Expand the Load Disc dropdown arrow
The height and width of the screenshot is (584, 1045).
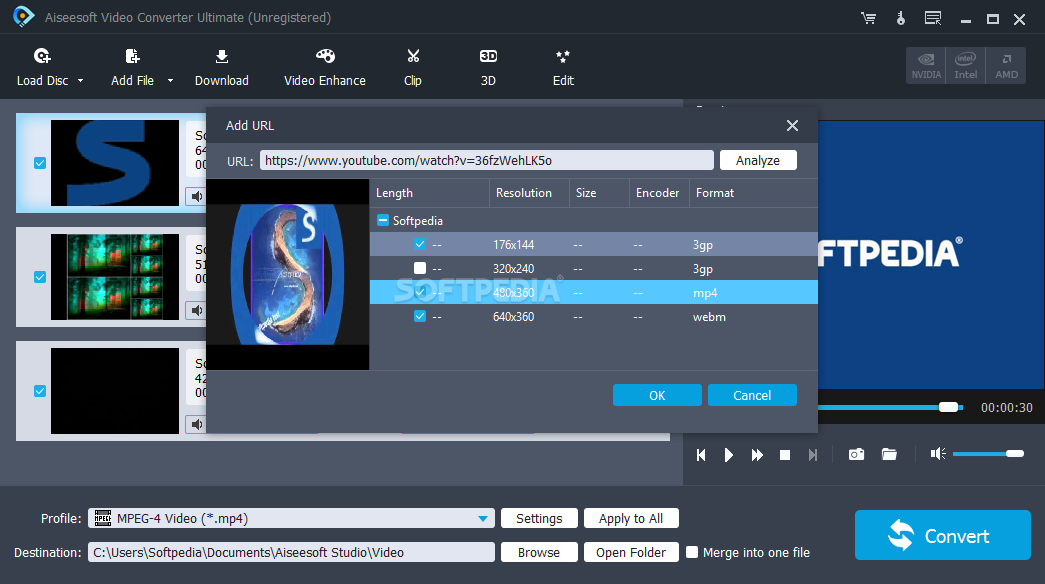pyautogui.click(x=81, y=81)
